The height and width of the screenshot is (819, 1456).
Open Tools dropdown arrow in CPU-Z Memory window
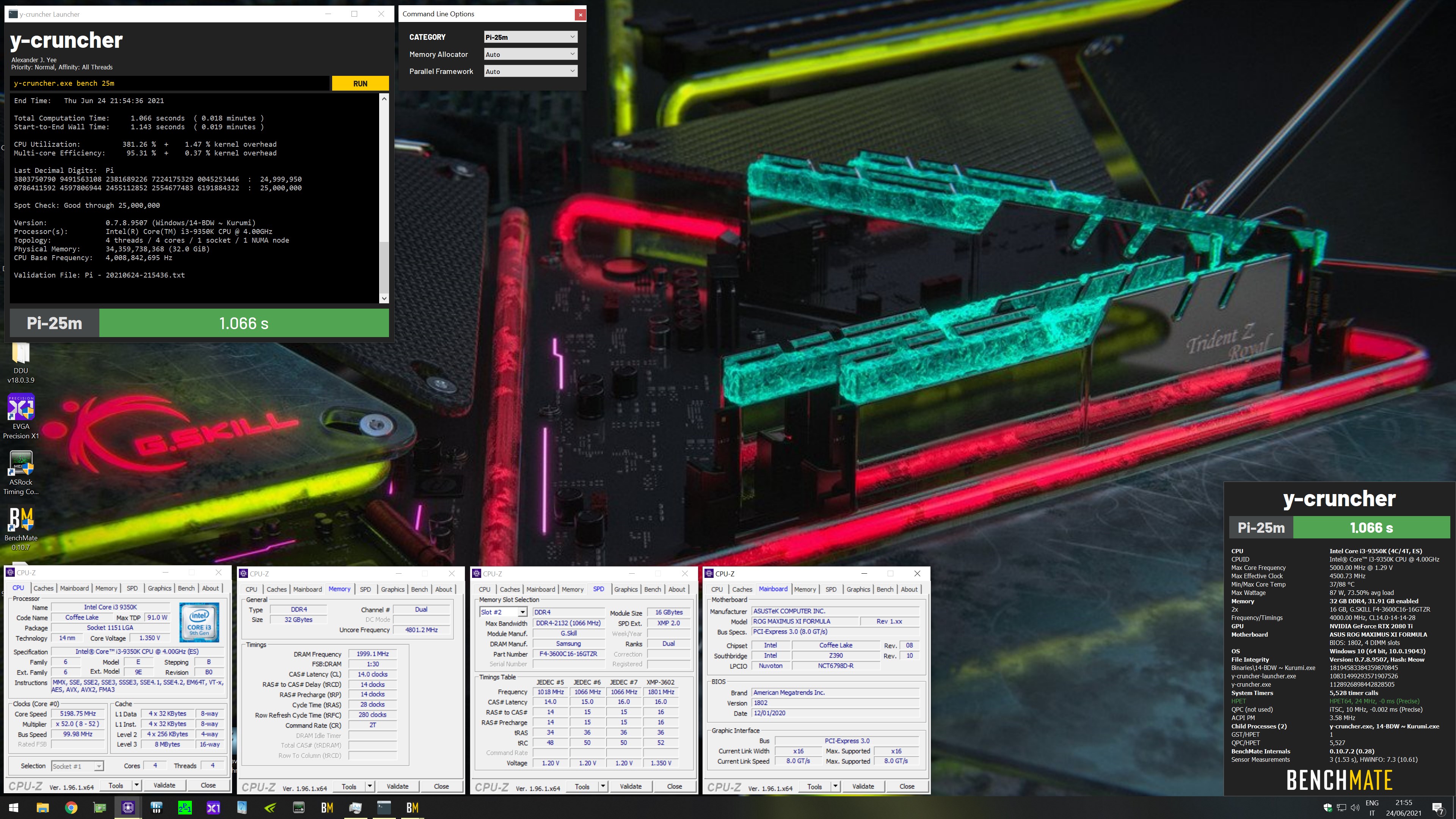tap(370, 786)
